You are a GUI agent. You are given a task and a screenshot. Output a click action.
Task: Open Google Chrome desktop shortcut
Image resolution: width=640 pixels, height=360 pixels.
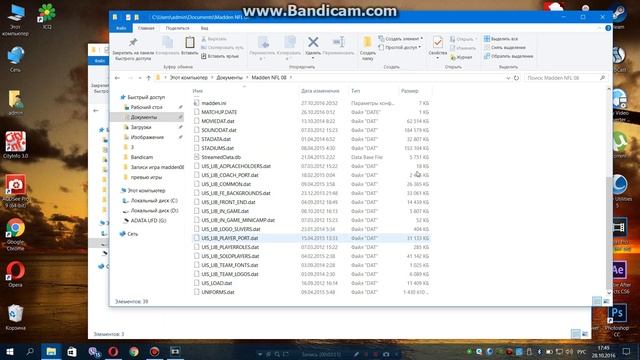pyautogui.click(x=16, y=234)
